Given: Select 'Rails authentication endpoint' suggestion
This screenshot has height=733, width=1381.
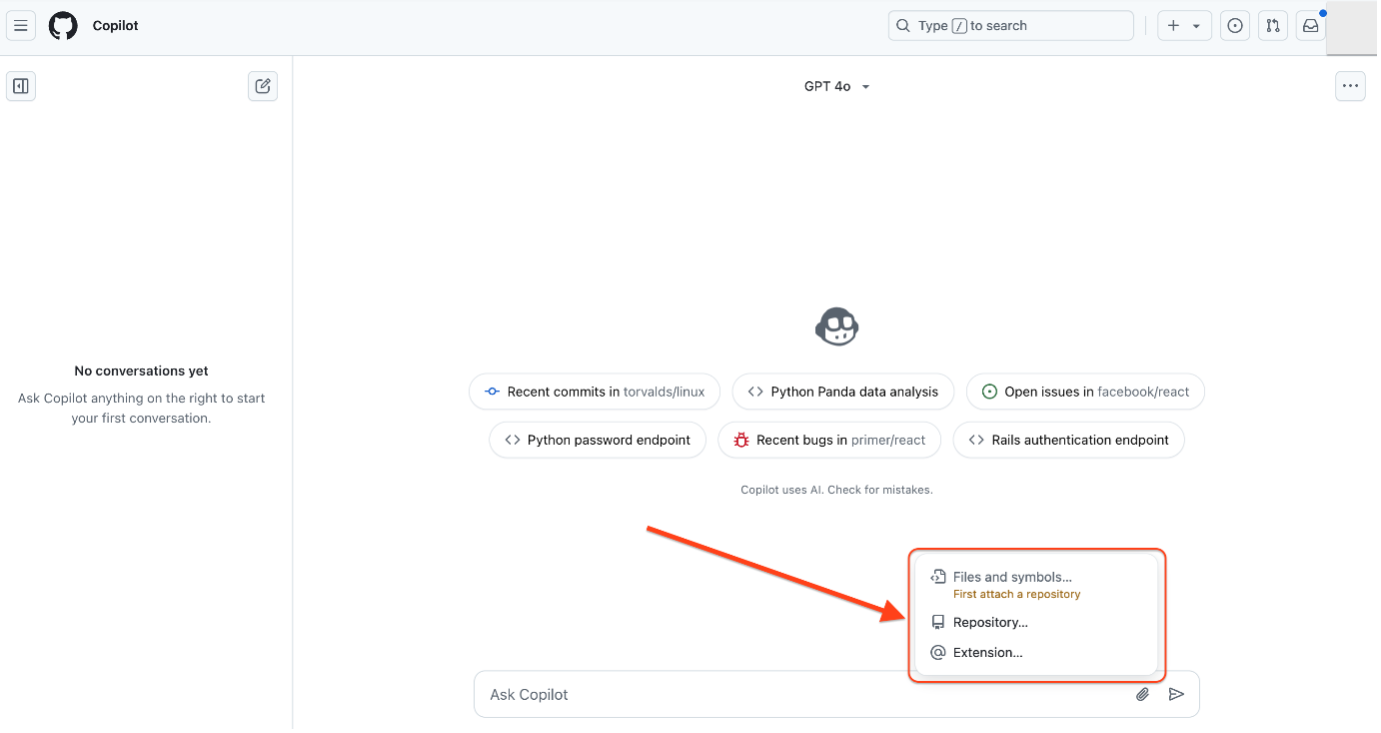Looking at the screenshot, I should [1068, 440].
